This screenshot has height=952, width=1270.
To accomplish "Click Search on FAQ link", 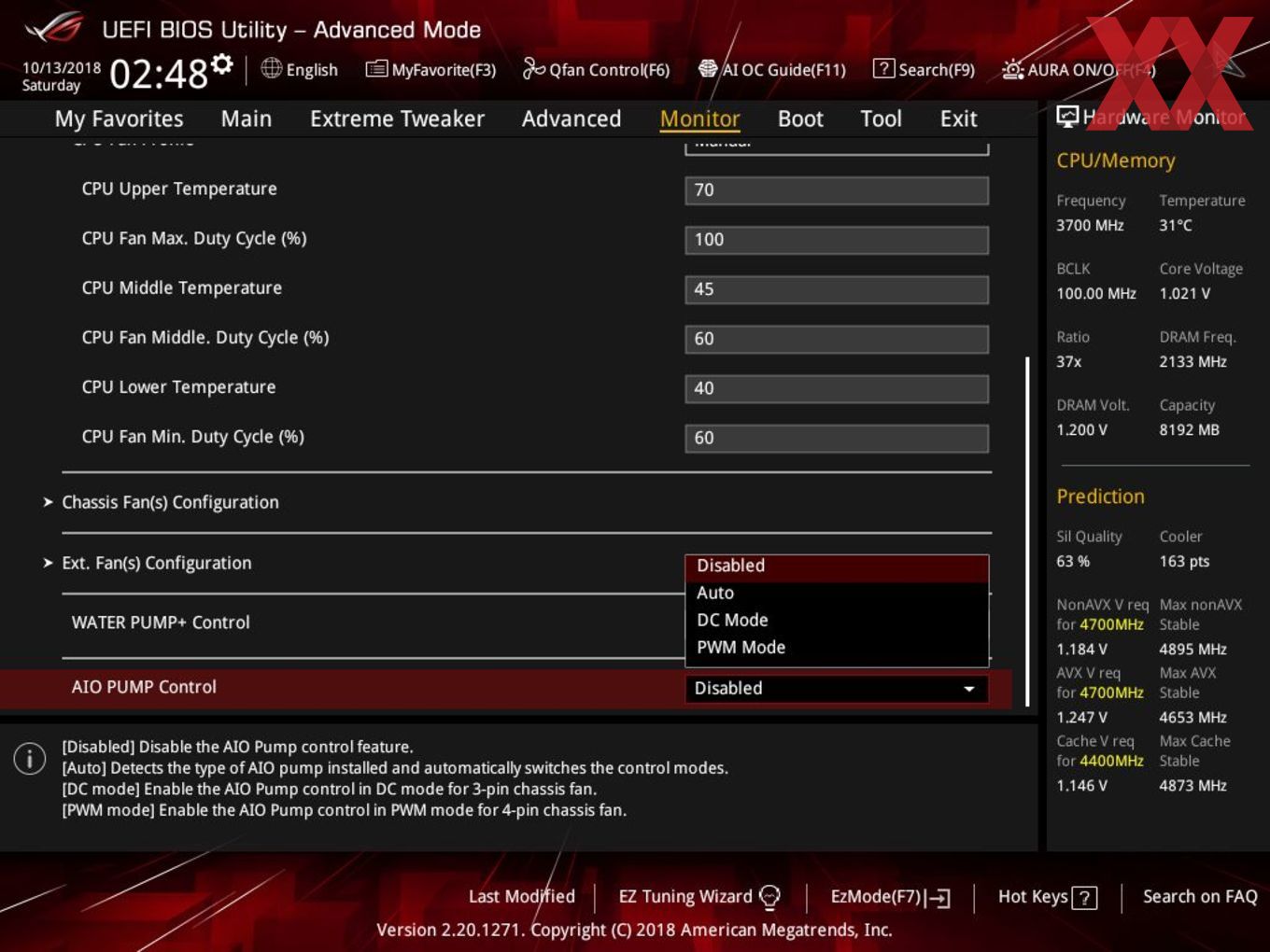I will (1200, 897).
